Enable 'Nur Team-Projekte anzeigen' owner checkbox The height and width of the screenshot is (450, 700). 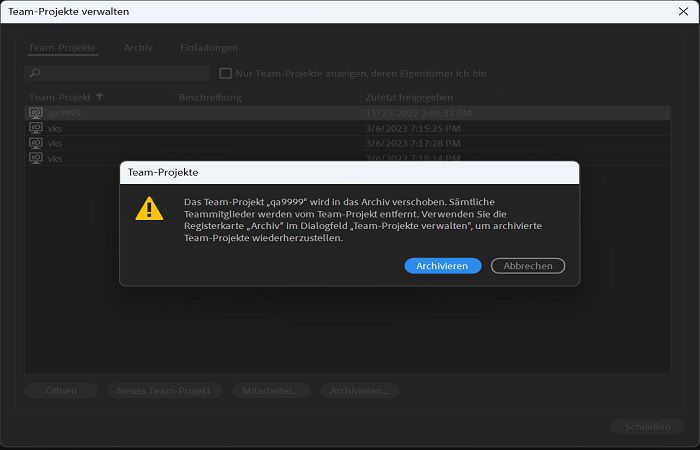point(225,73)
